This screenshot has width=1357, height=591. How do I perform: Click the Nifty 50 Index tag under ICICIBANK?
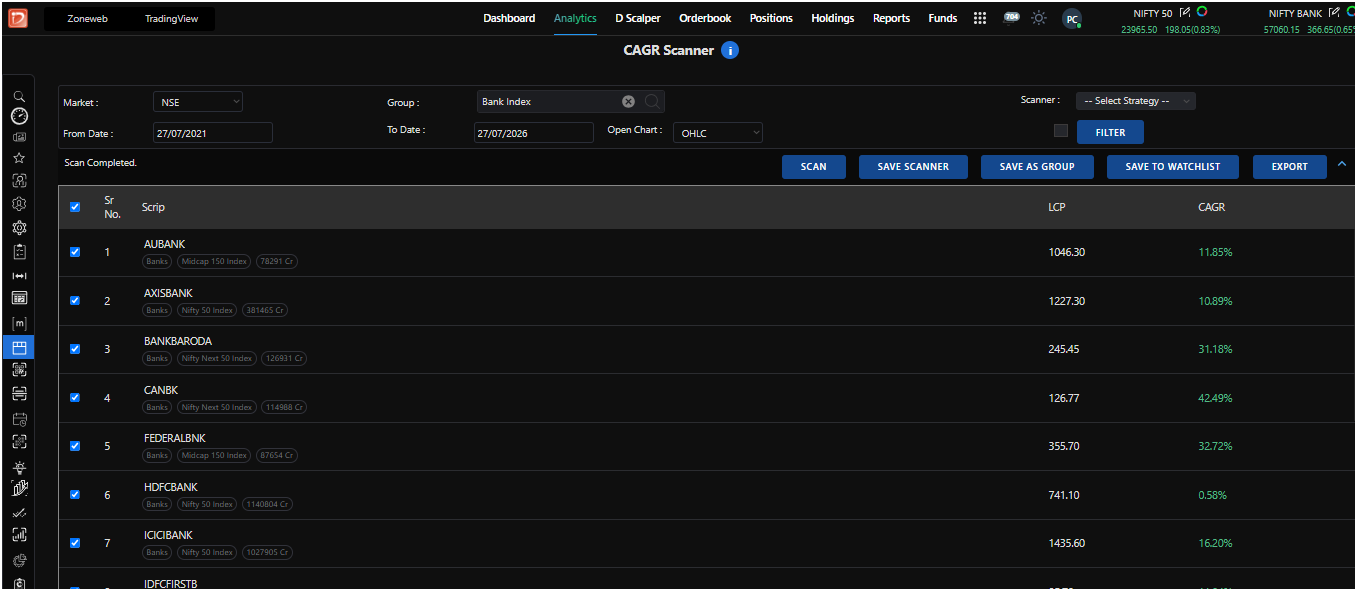pyautogui.click(x=207, y=552)
